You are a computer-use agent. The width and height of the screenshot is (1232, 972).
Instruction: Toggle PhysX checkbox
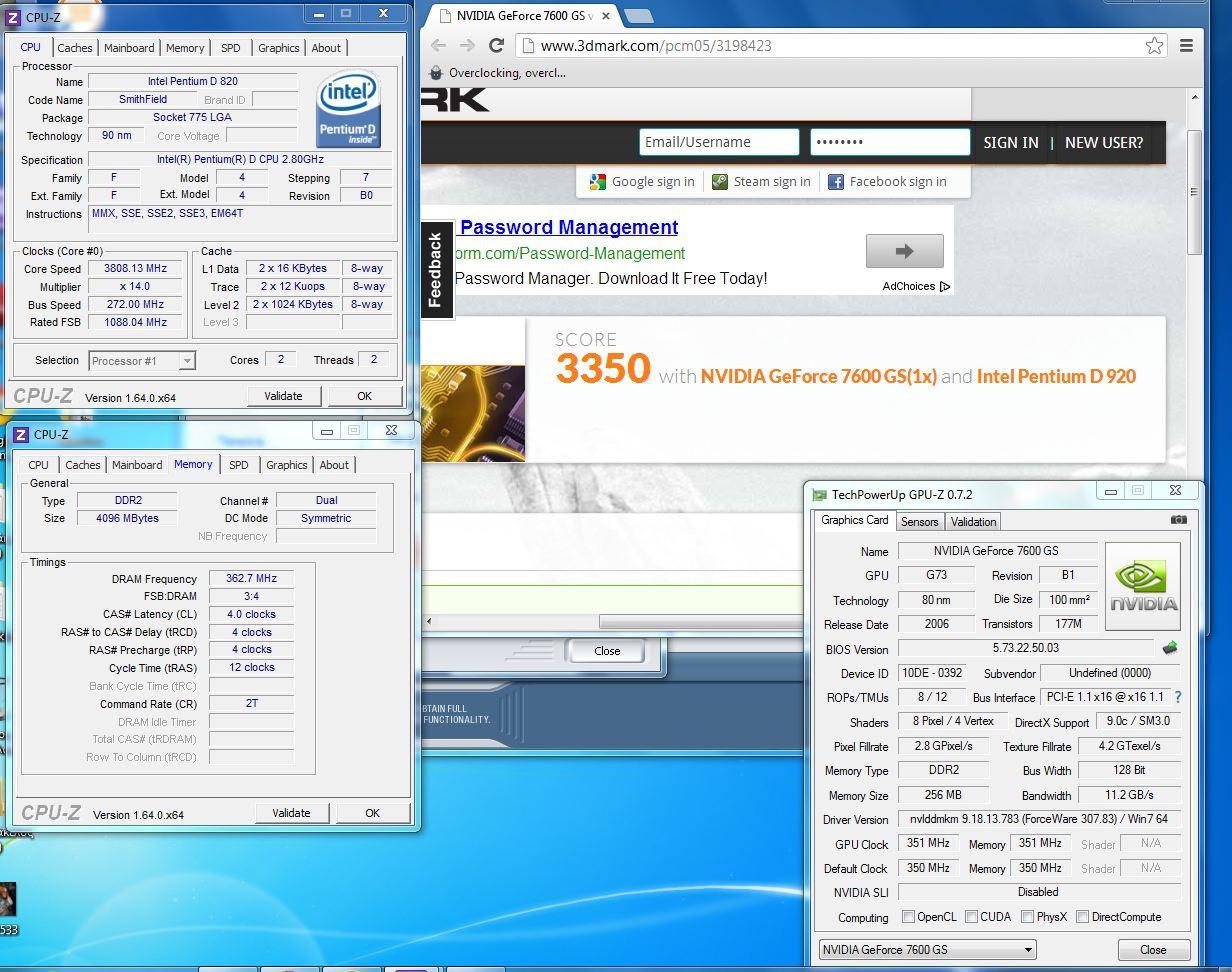pos(1027,916)
